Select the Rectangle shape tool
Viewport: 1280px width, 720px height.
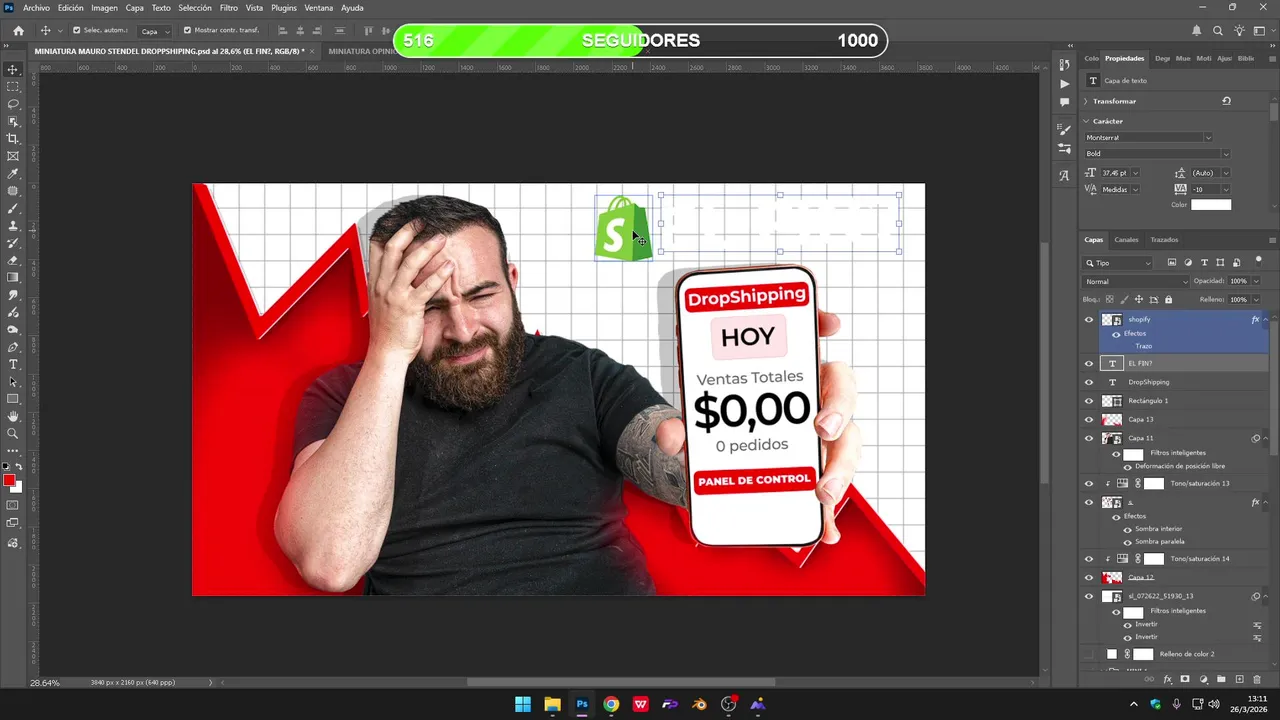pos(13,399)
